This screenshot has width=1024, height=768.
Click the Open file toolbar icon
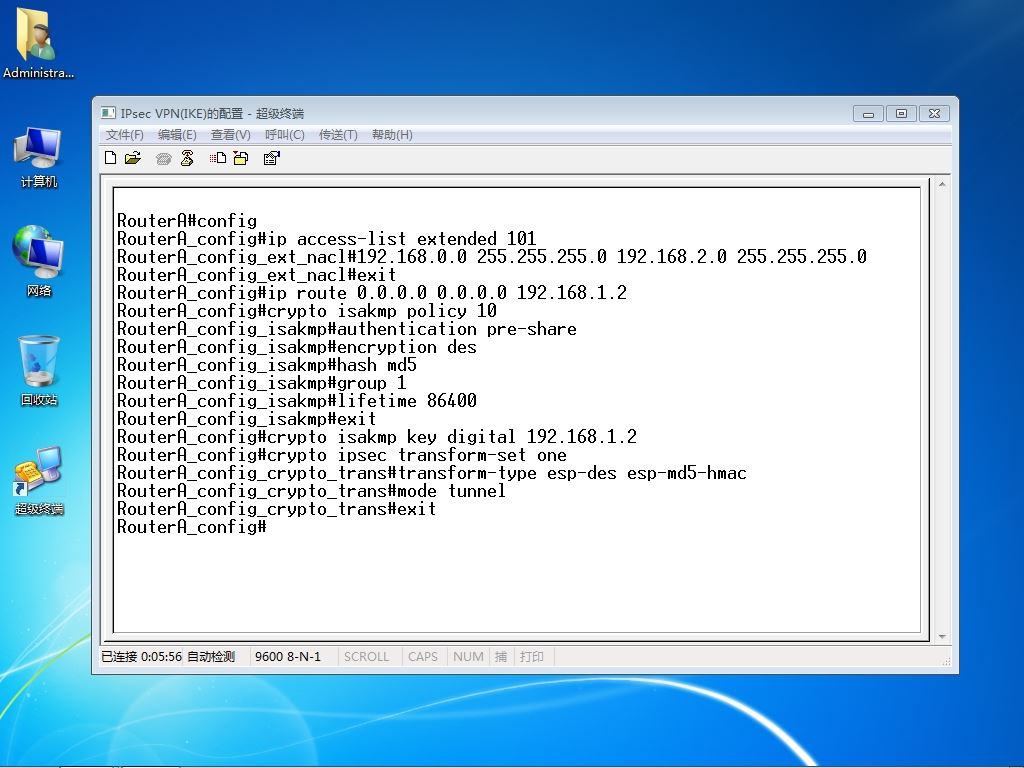click(133, 158)
